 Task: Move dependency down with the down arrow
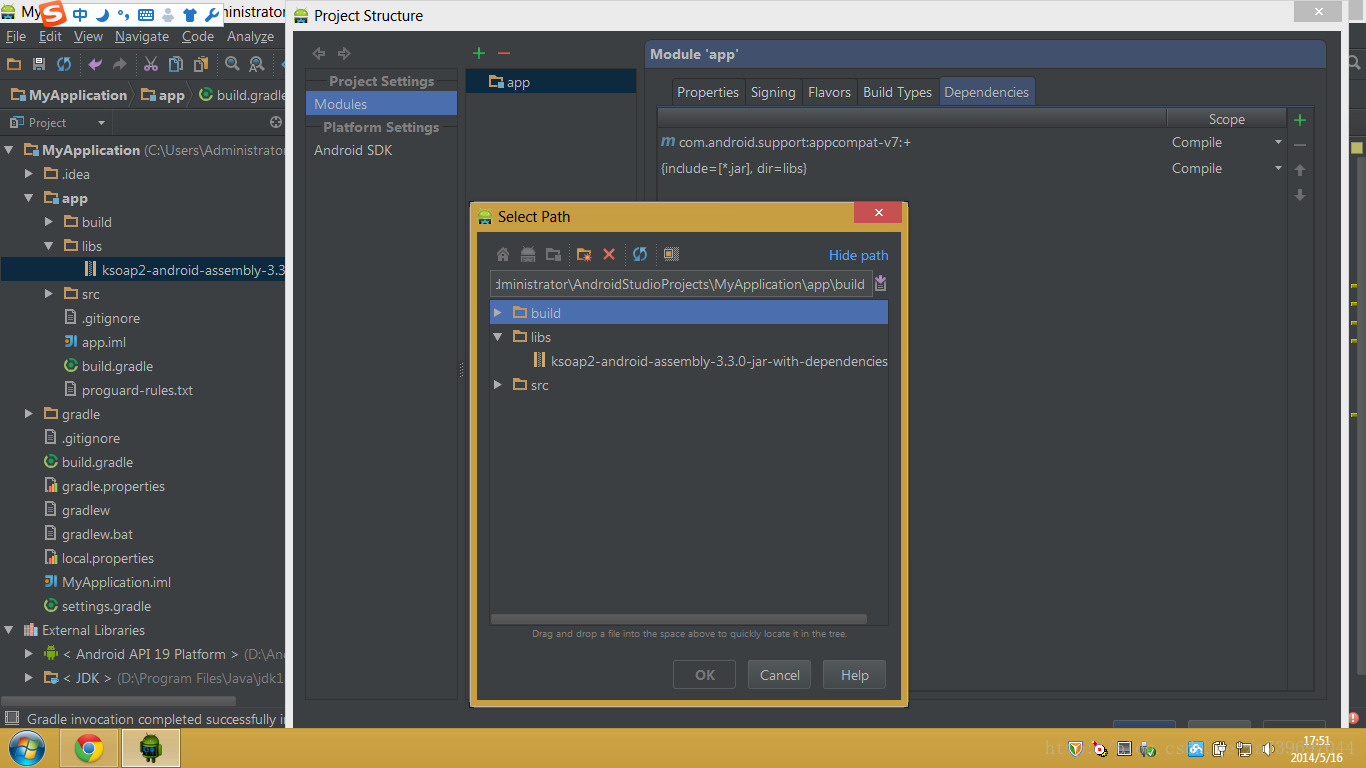[x=1300, y=195]
